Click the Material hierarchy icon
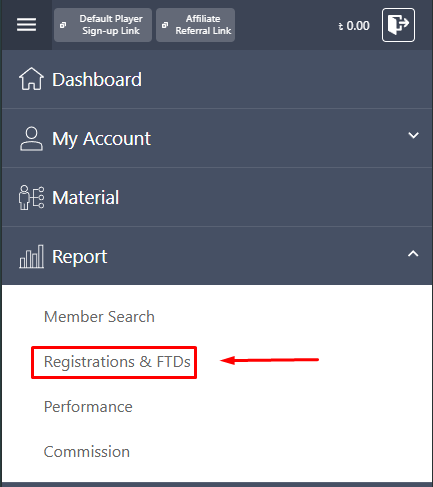The image size is (433, 487). click(x=31, y=197)
